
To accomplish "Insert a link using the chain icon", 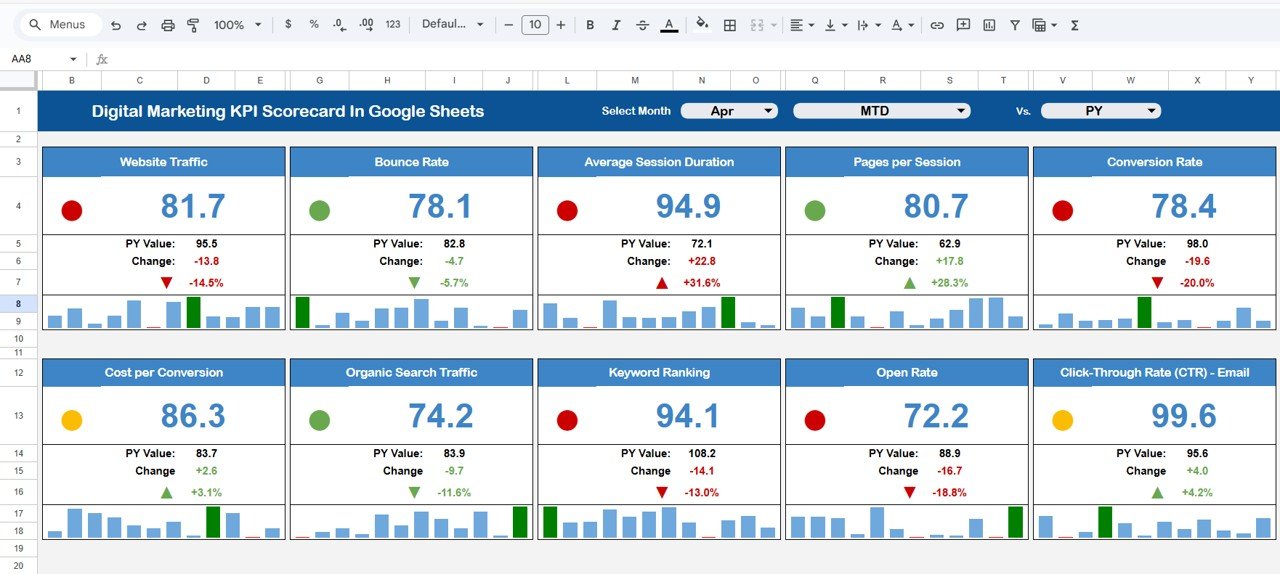I will [937, 25].
